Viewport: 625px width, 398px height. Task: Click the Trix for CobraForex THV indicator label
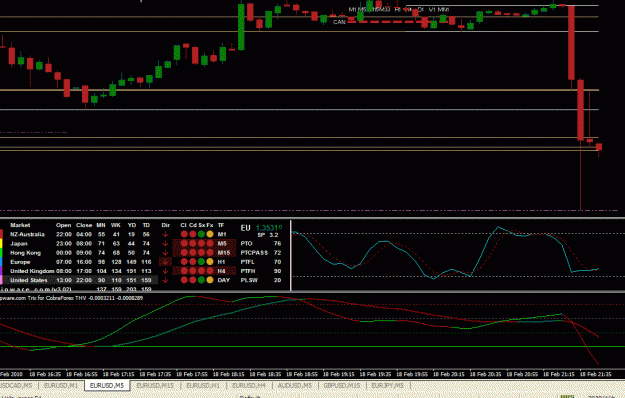pyautogui.click(x=71, y=298)
